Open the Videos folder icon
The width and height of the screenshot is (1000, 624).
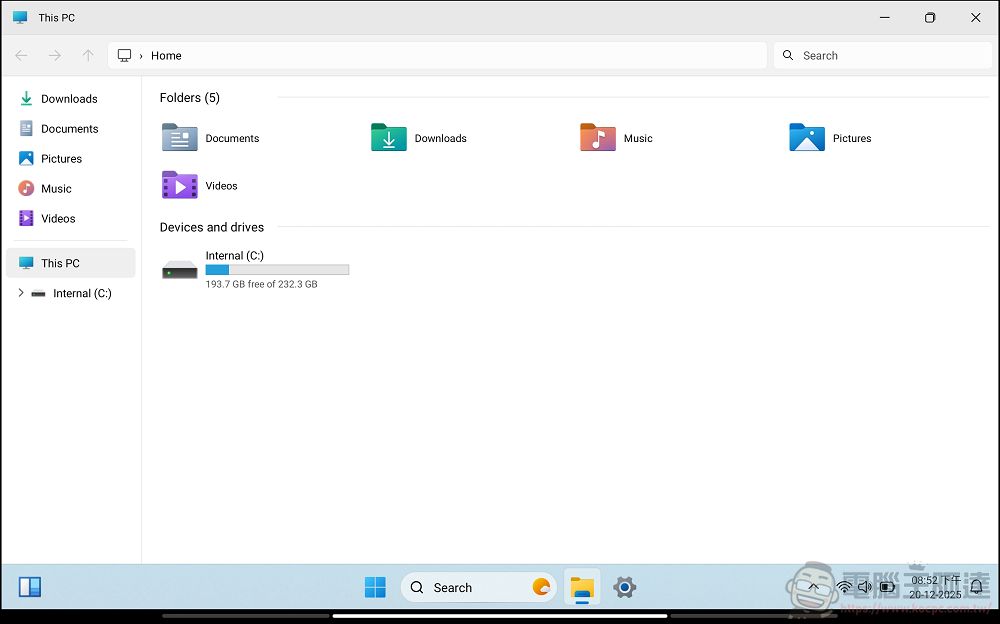(x=179, y=185)
